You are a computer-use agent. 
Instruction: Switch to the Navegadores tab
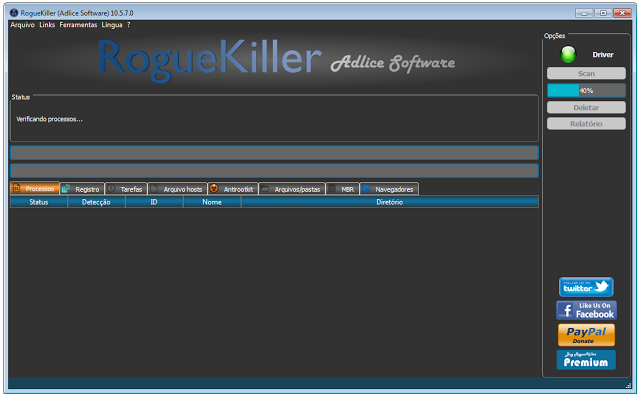click(389, 189)
